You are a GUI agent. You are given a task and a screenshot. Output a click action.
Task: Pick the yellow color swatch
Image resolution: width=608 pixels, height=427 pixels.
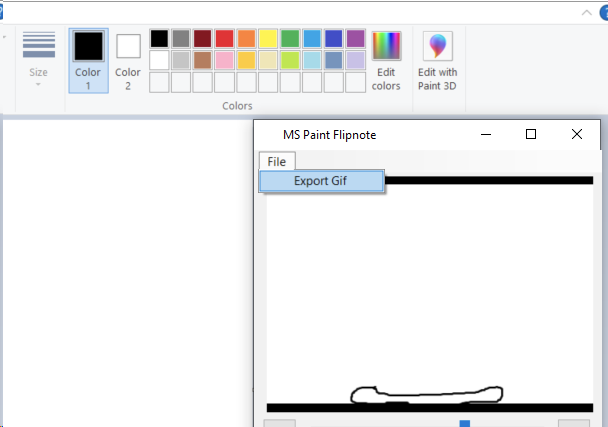tap(268, 38)
